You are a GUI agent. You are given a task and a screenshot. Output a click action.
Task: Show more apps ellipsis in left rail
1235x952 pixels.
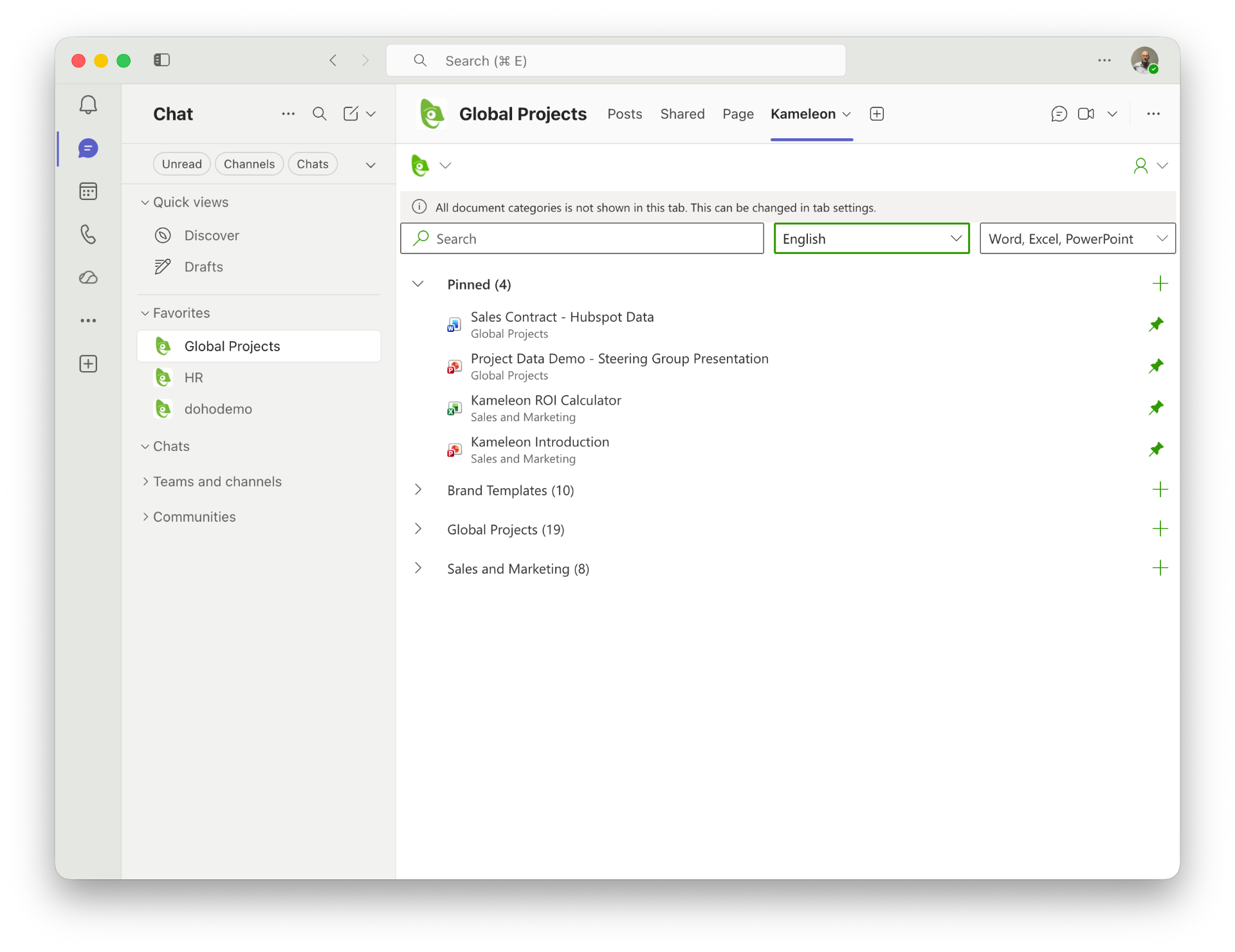[88, 320]
